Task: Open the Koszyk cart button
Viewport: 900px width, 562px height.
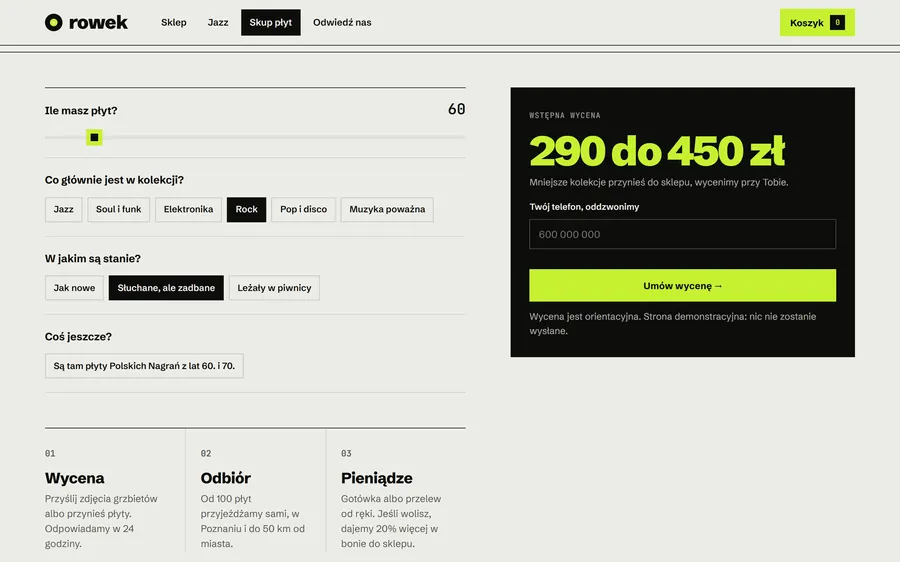Action: click(x=817, y=22)
